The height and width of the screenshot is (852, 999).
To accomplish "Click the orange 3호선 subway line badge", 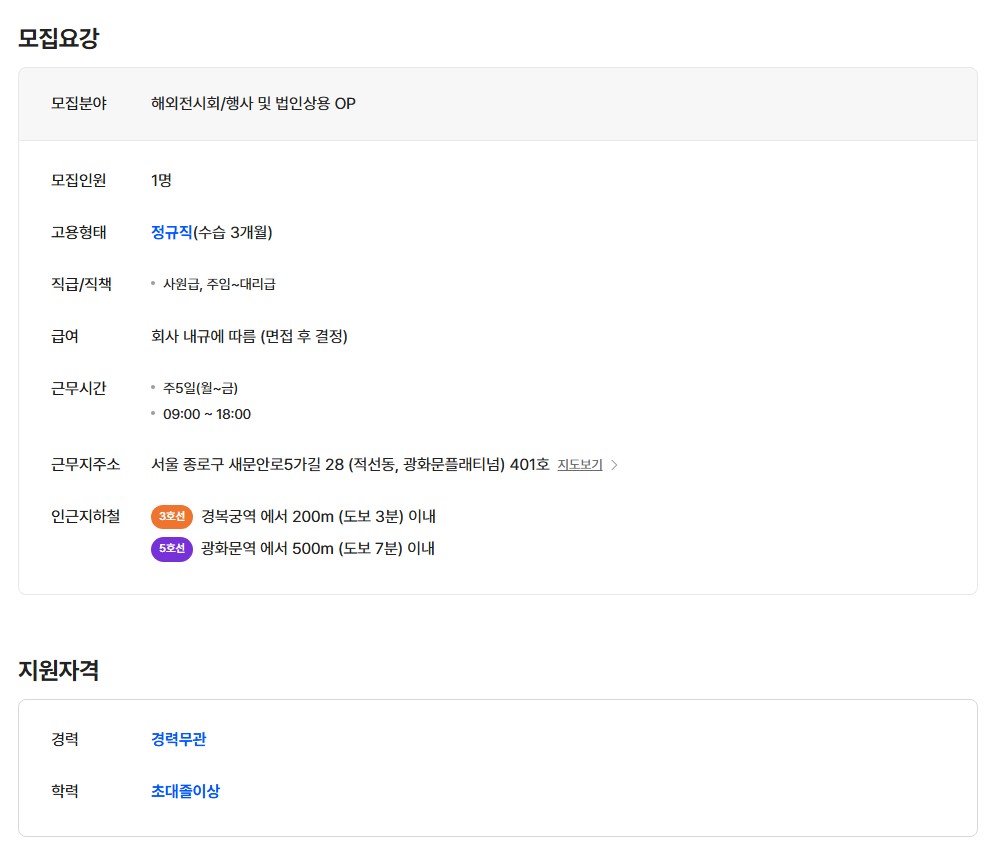I will (x=172, y=517).
